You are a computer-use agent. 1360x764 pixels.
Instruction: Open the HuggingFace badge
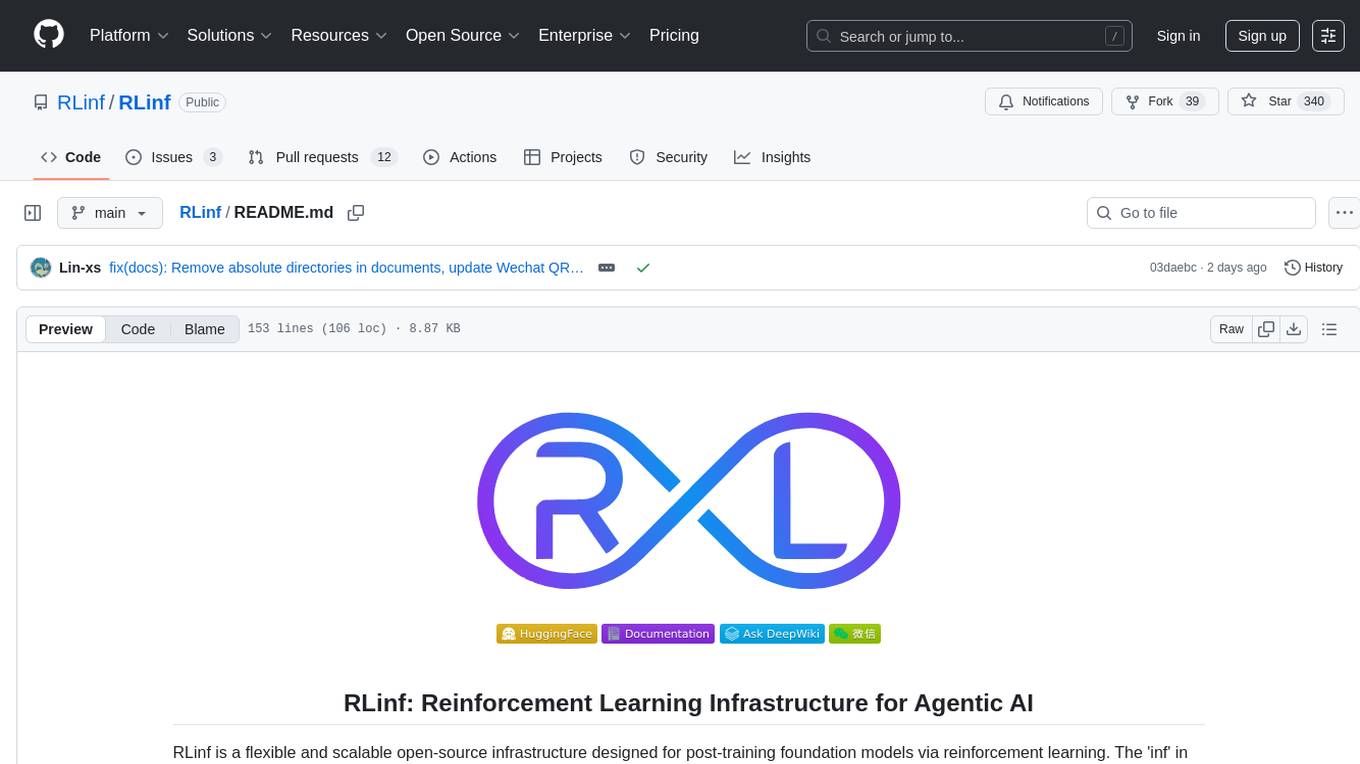(x=547, y=633)
